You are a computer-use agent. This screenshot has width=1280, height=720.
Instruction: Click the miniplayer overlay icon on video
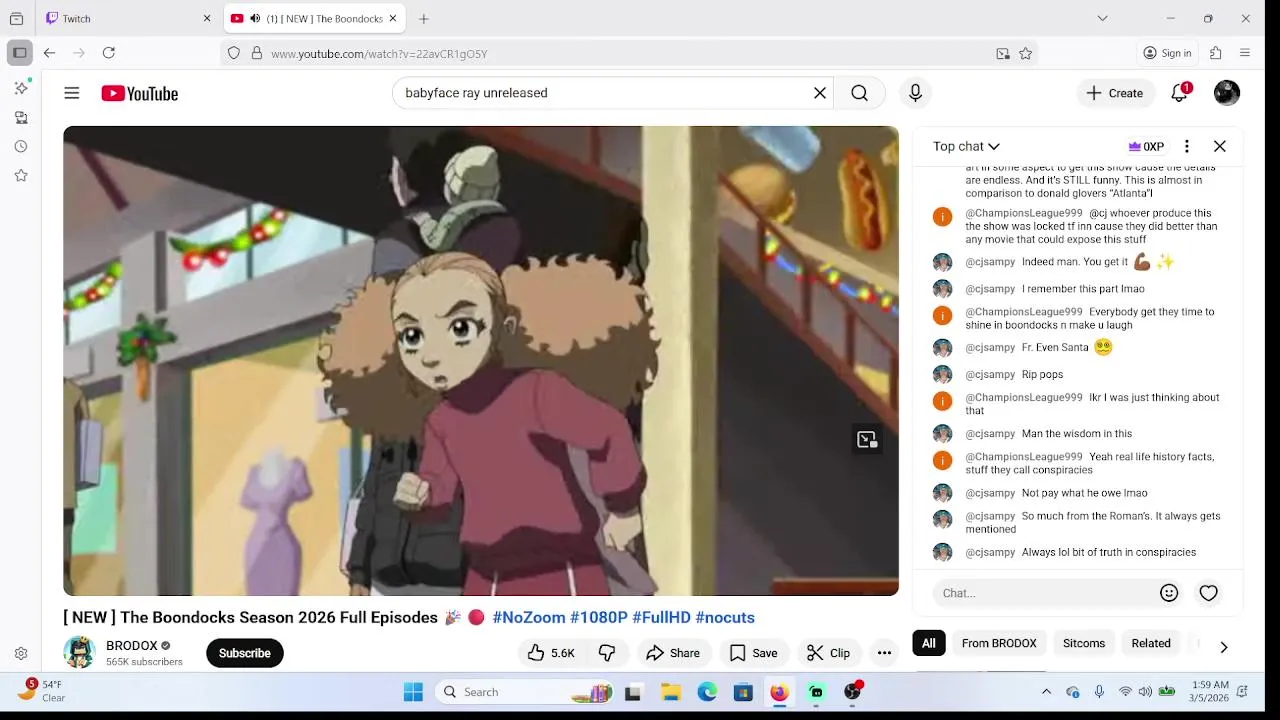click(867, 440)
